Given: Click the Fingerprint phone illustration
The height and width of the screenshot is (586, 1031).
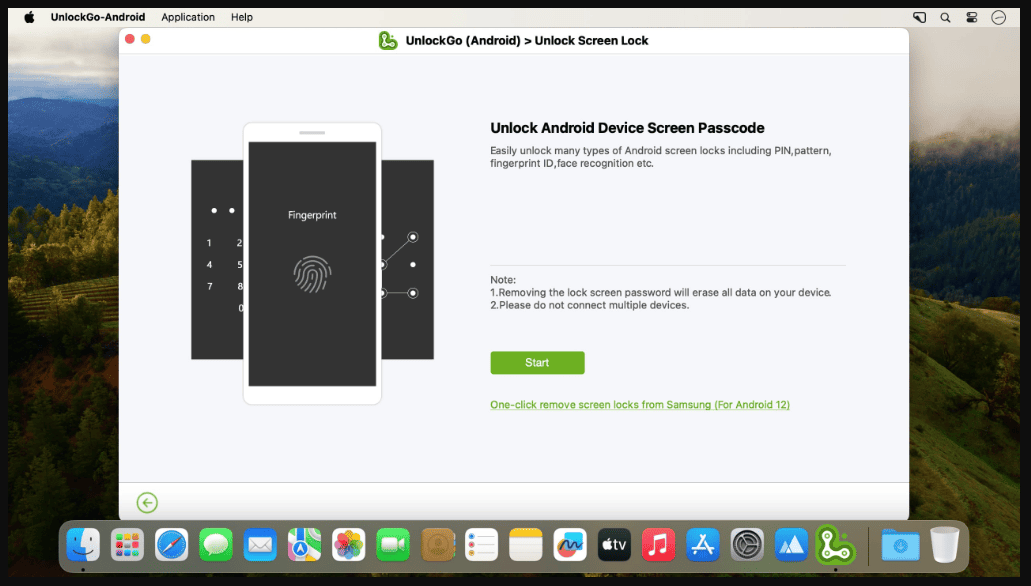Looking at the screenshot, I should pos(312,263).
